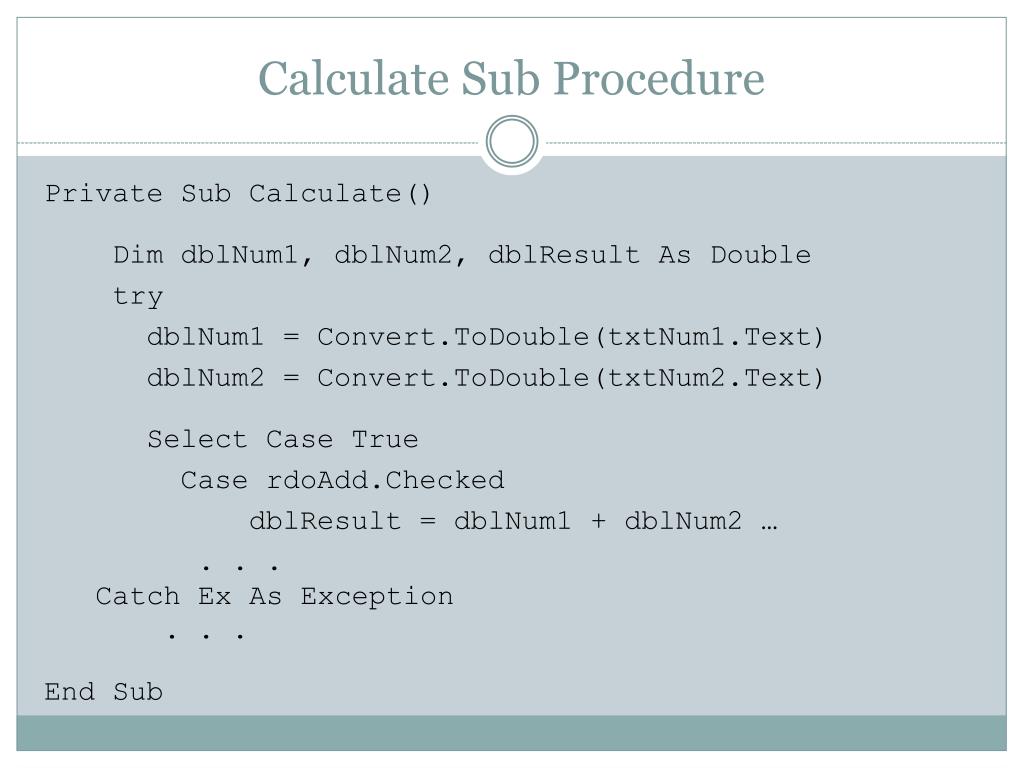Click the dblNum1 Convert.ToDouble line
The height and width of the screenshot is (768, 1024).
point(485,338)
